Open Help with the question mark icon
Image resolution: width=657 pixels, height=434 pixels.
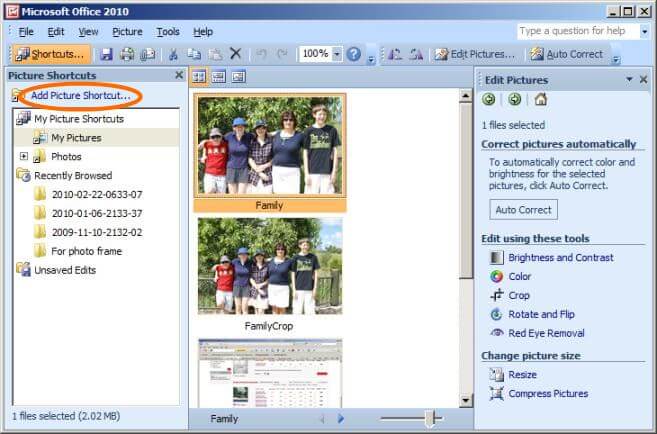coord(354,54)
